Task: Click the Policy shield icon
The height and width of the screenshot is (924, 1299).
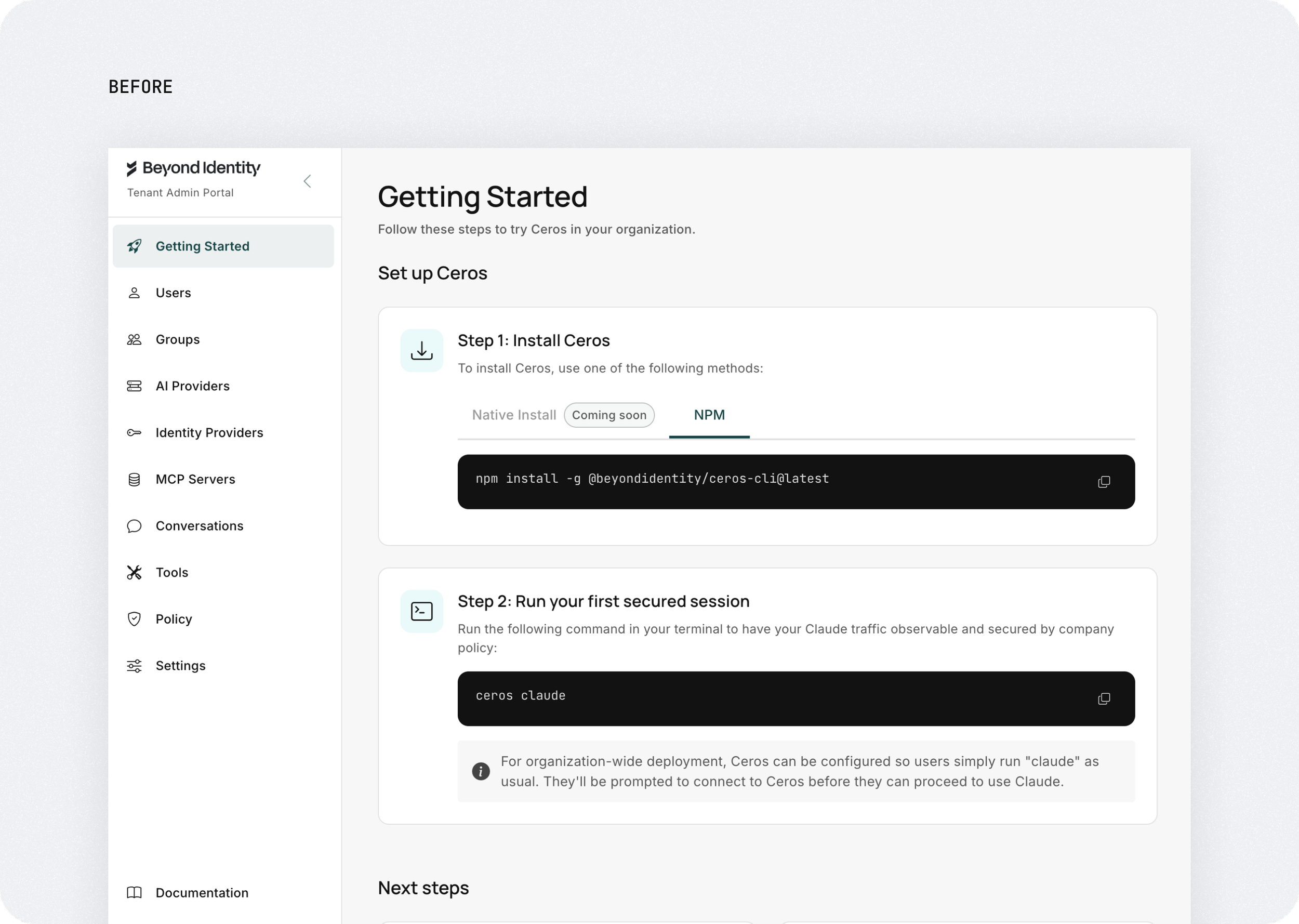Action: [x=134, y=619]
